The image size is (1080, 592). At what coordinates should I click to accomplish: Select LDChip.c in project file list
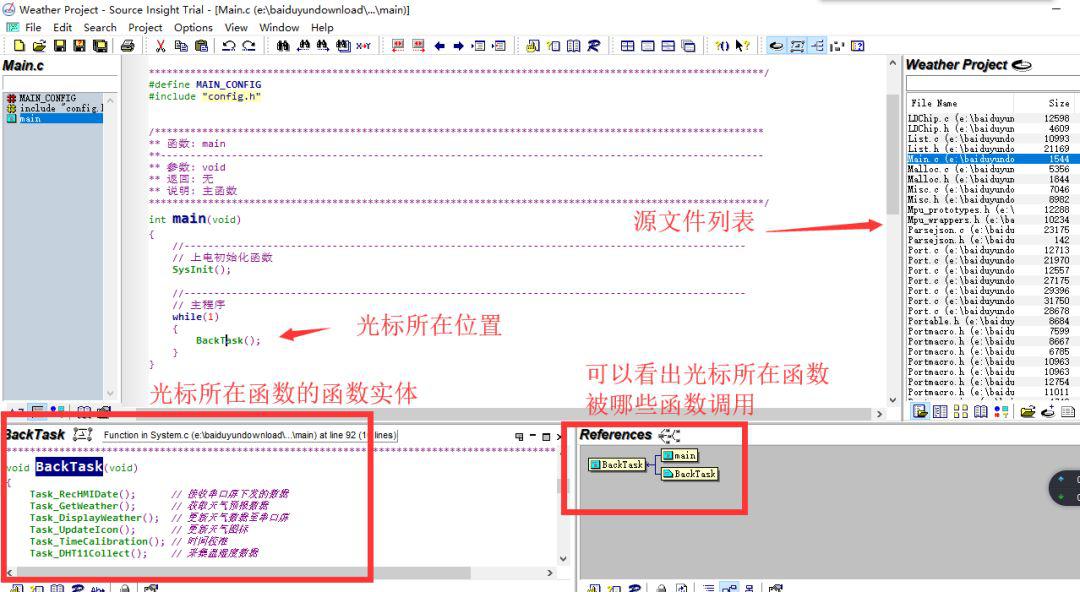point(988,119)
